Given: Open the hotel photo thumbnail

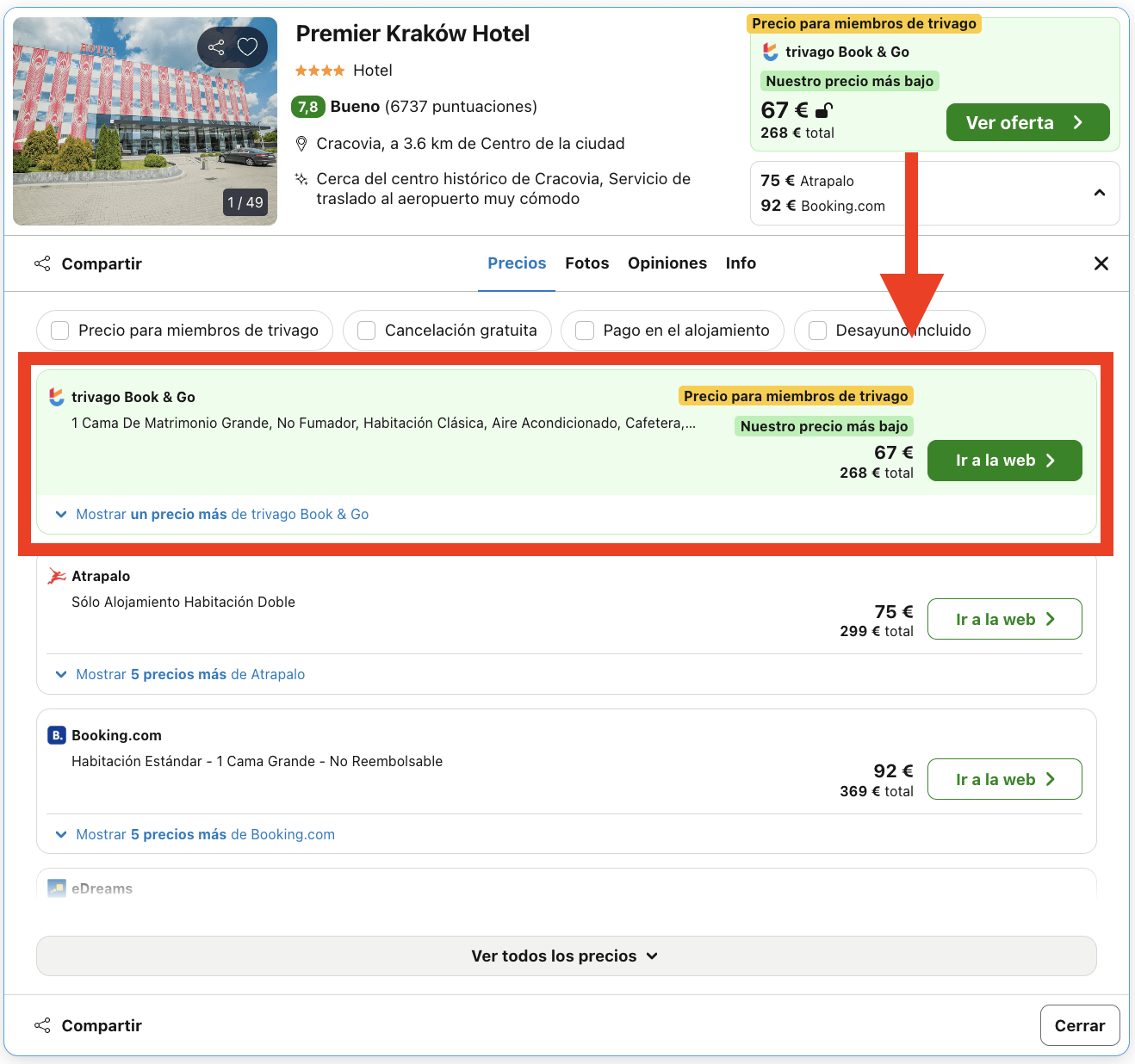Looking at the screenshot, I should coord(145,121).
